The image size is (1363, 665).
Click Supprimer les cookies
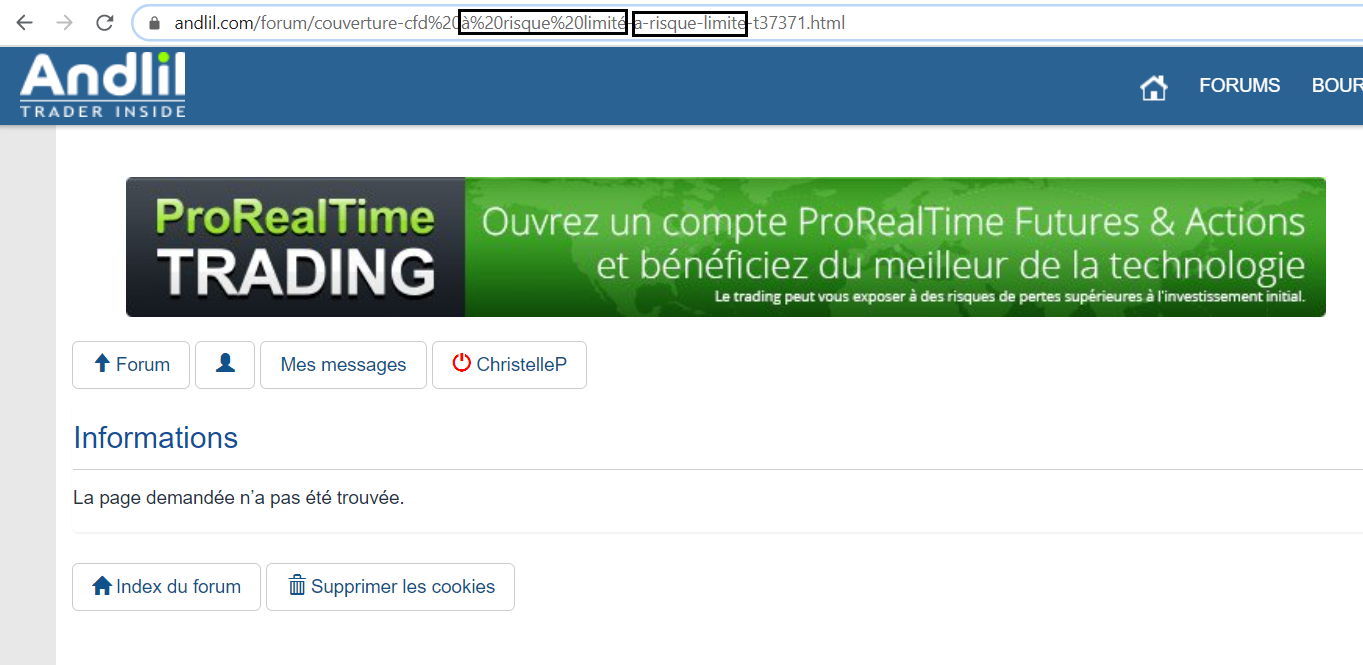click(x=390, y=587)
